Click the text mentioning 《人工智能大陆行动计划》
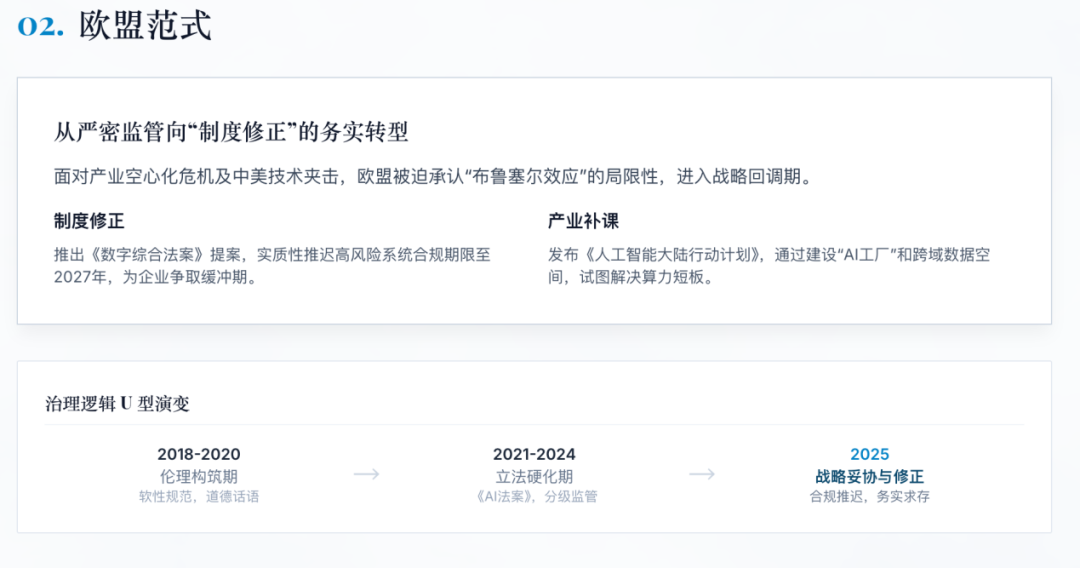The width and height of the screenshot is (1080, 568). point(768,266)
